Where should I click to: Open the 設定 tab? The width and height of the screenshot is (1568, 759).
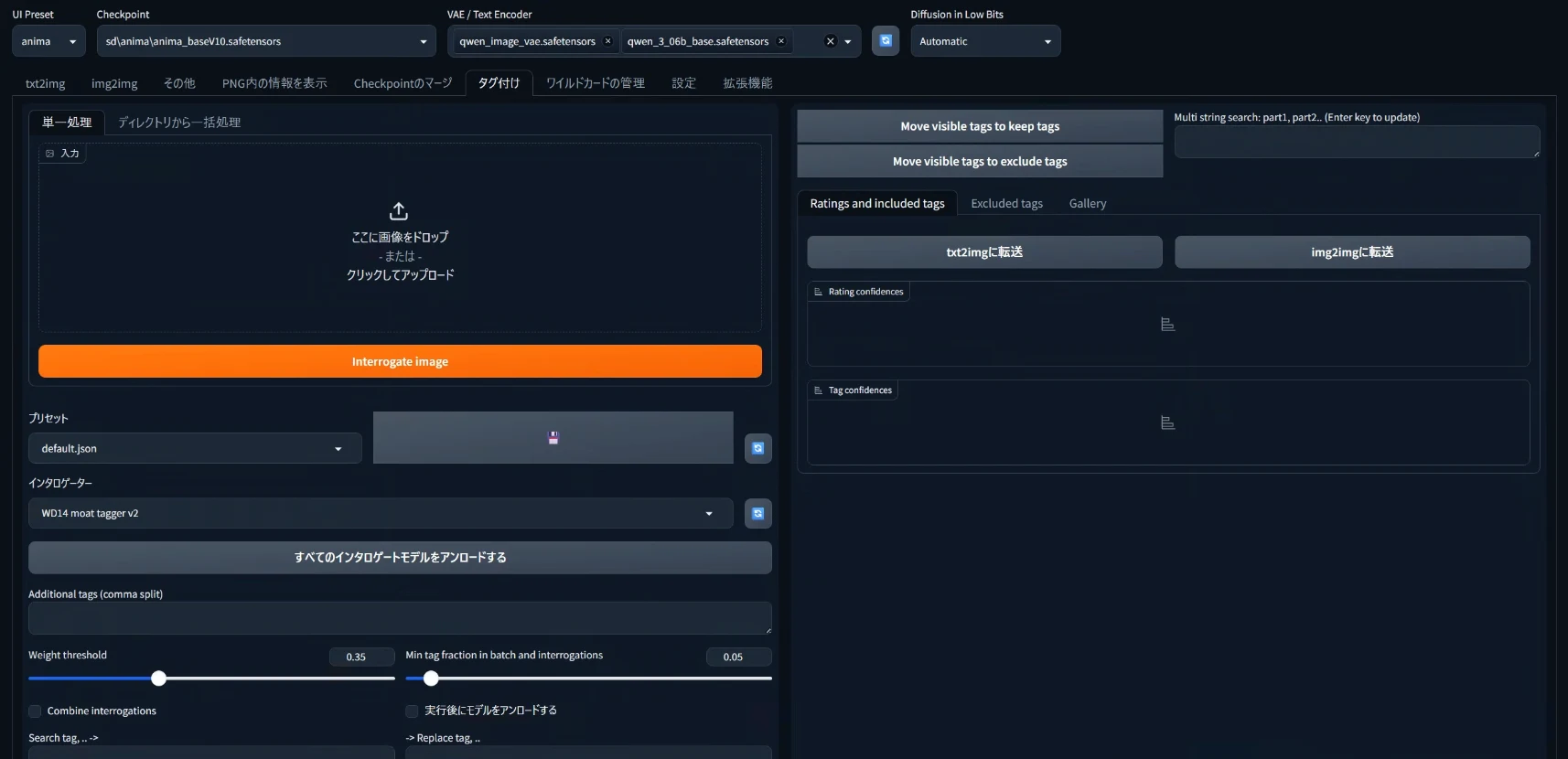pyautogui.click(x=683, y=83)
